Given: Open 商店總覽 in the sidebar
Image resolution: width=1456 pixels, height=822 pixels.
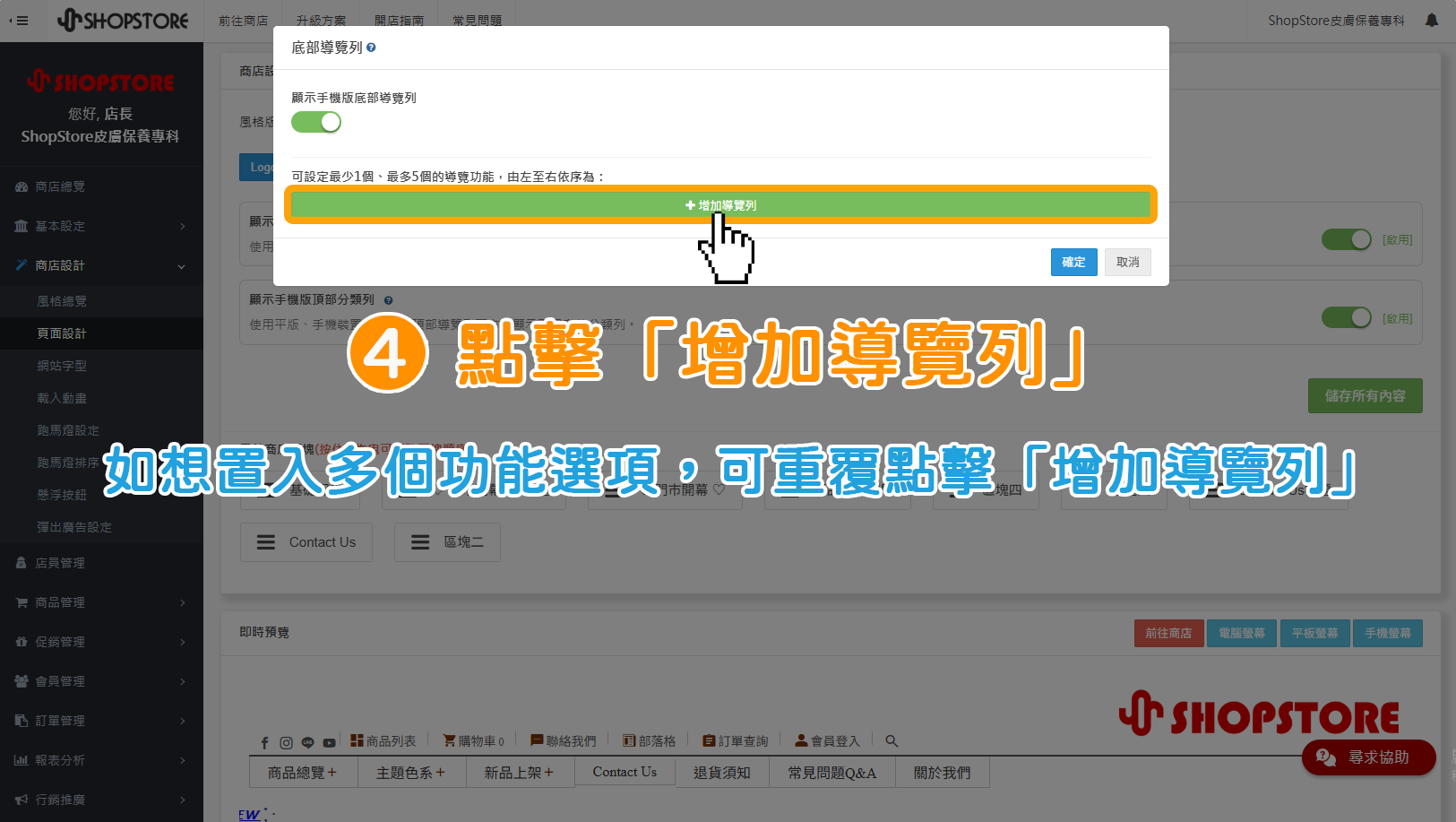Looking at the screenshot, I should [x=101, y=186].
